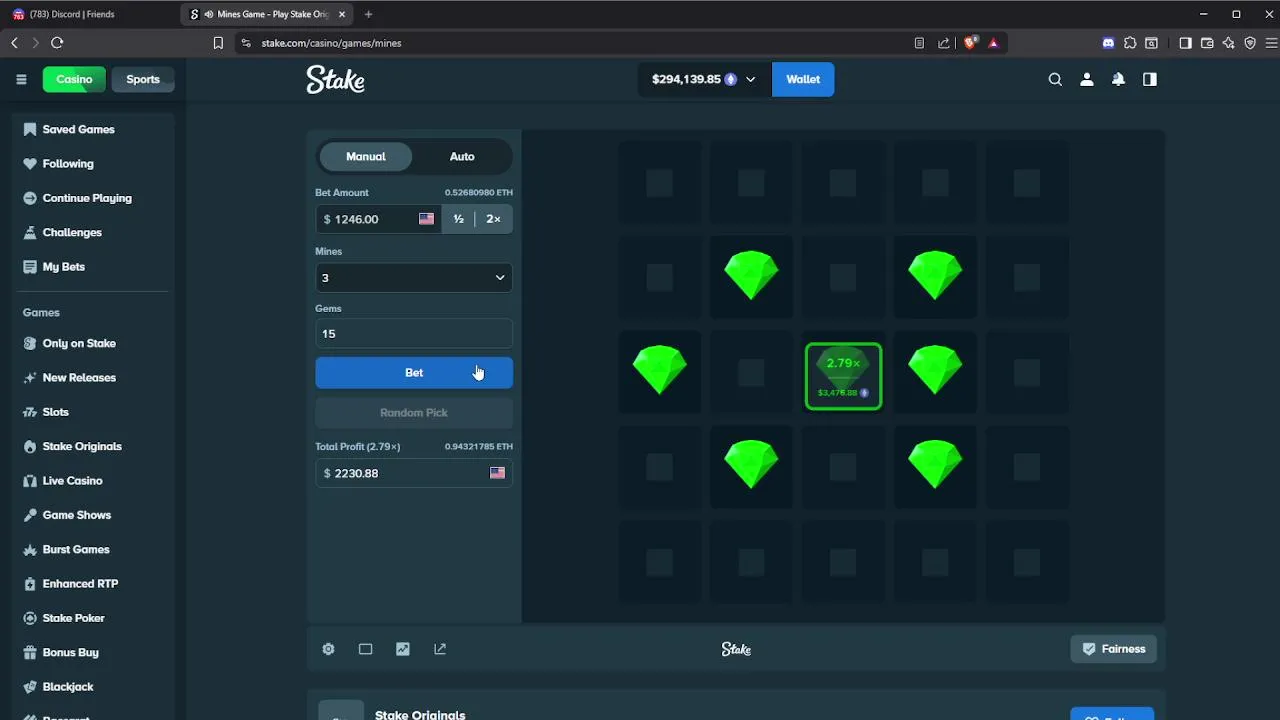Image resolution: width=1280 pixels, height=720 pixels.
Task: Click the Brave VPN shield icon
Action: [1250, 43]
